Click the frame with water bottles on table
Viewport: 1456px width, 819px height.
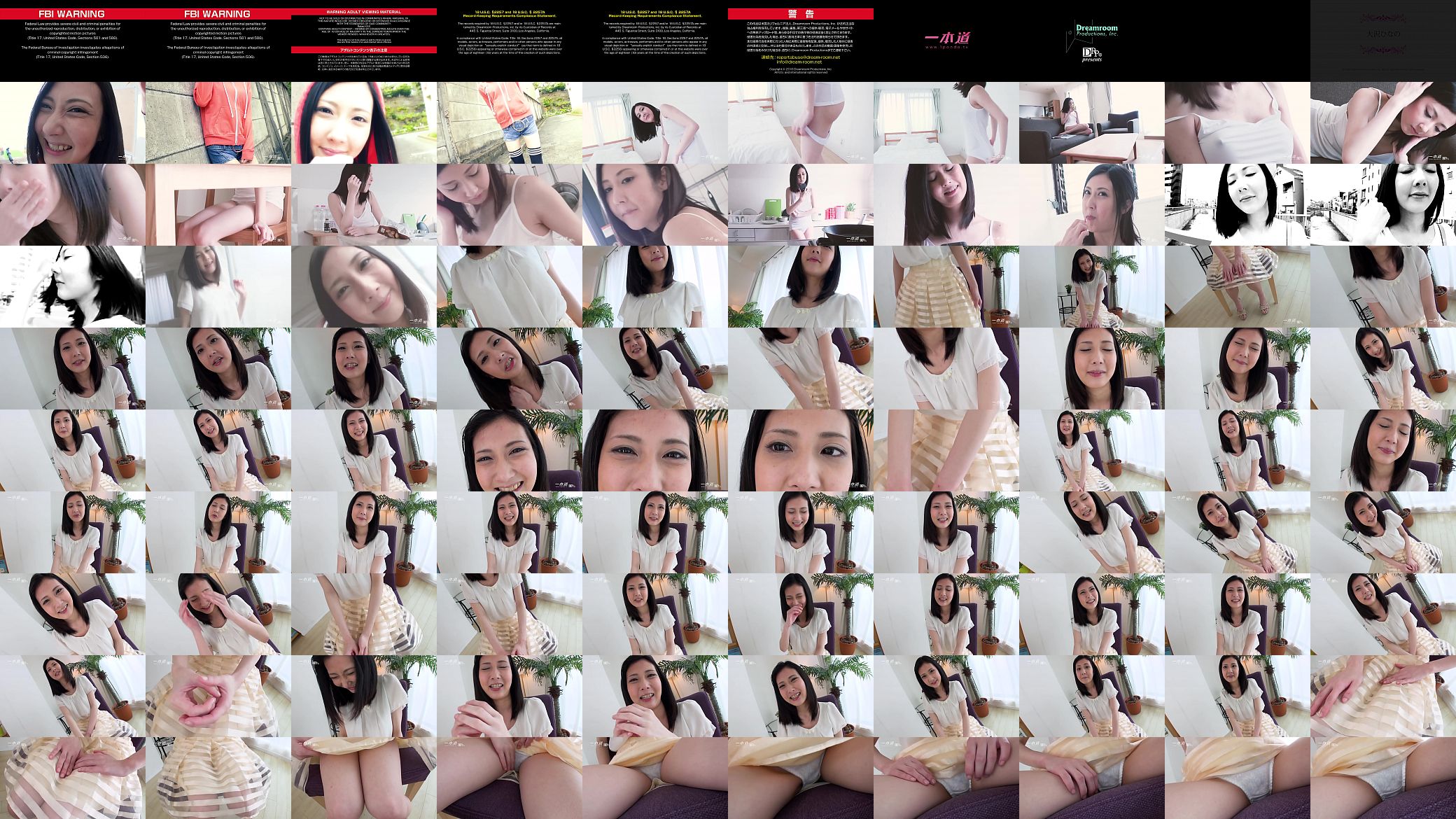tap(364, 204)
